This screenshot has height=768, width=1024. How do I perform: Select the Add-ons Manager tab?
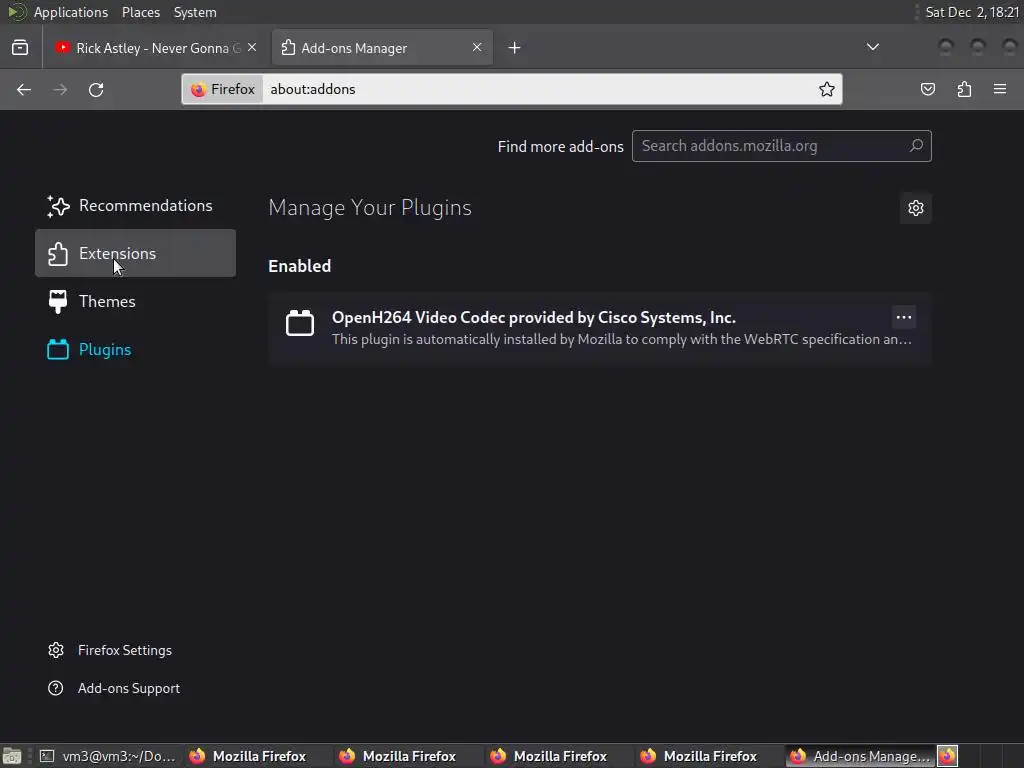[382, 48]
